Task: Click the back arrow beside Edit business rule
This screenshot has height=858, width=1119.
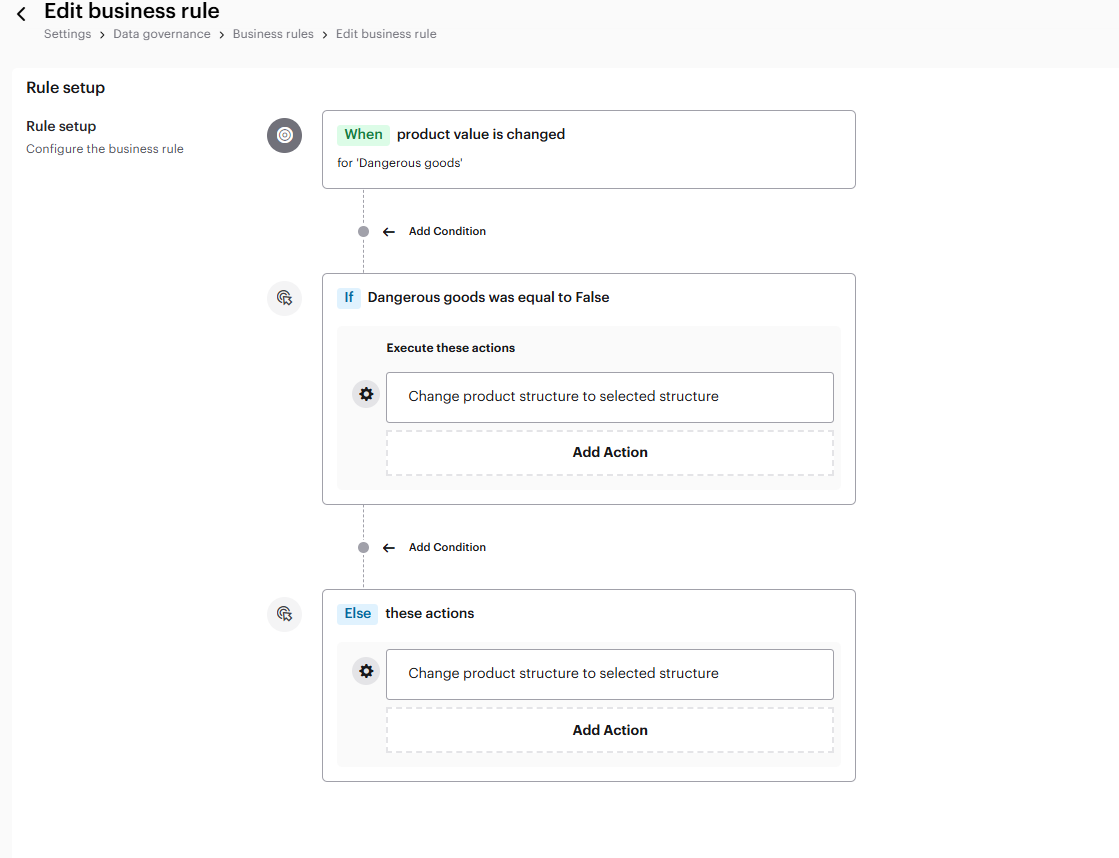Action: 21,14
